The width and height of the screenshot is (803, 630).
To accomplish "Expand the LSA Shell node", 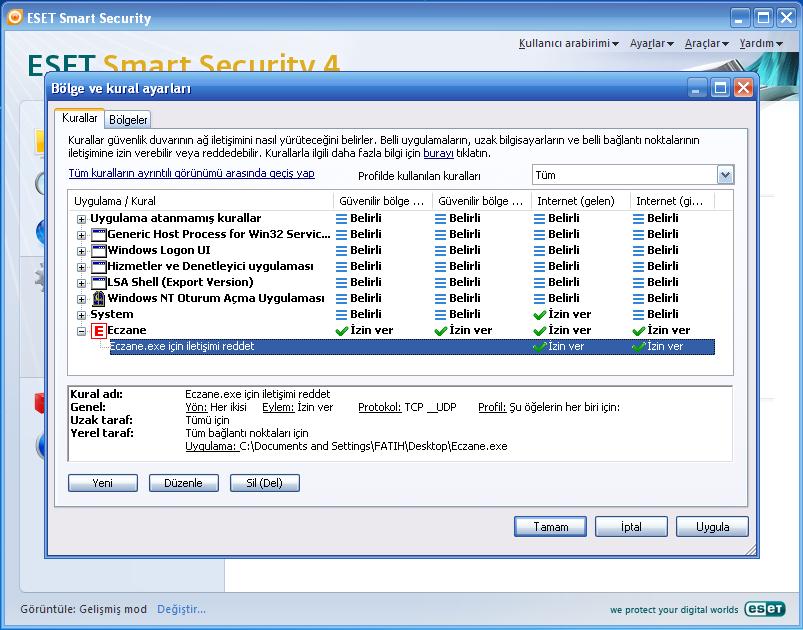I will click(x=81, y=283).
